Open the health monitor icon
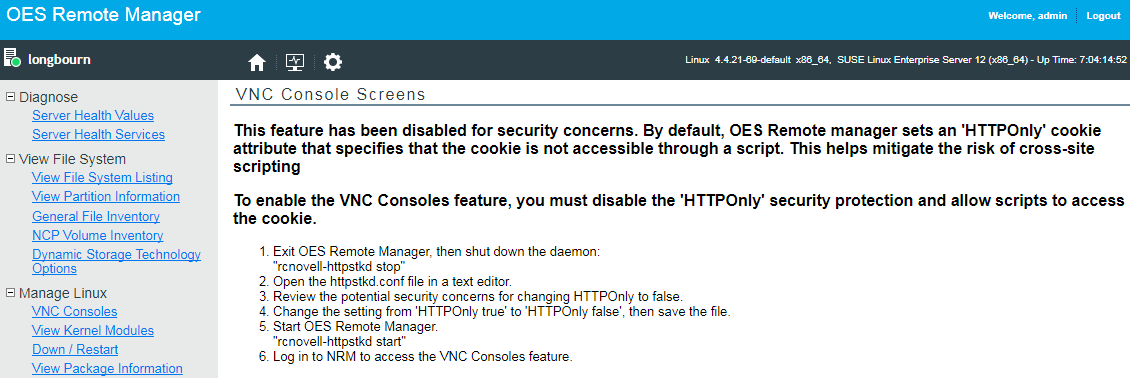Viewport: 1130px width, 378px height. [x=295, y=63]
